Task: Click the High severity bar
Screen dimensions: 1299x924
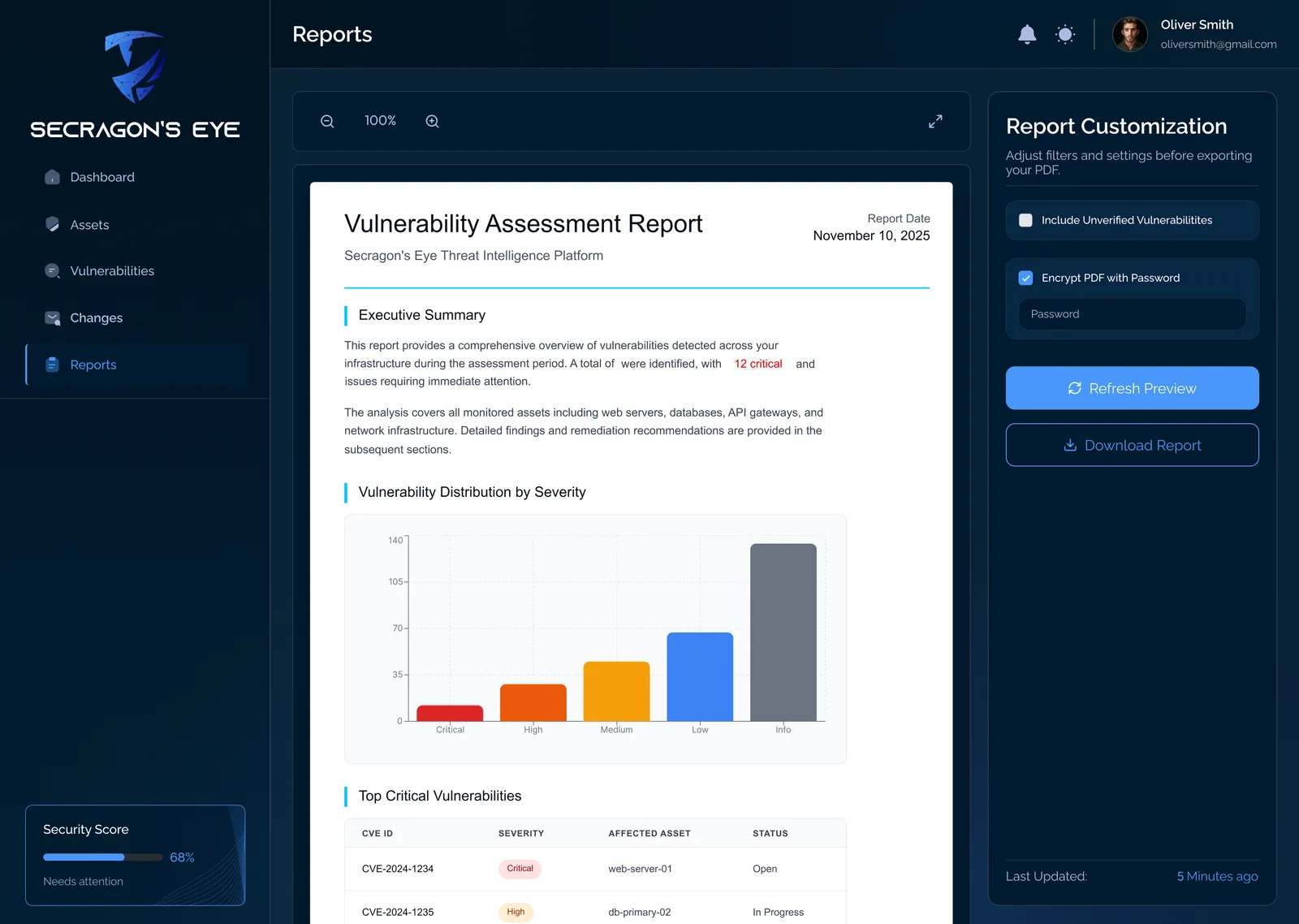Action: 533,702
